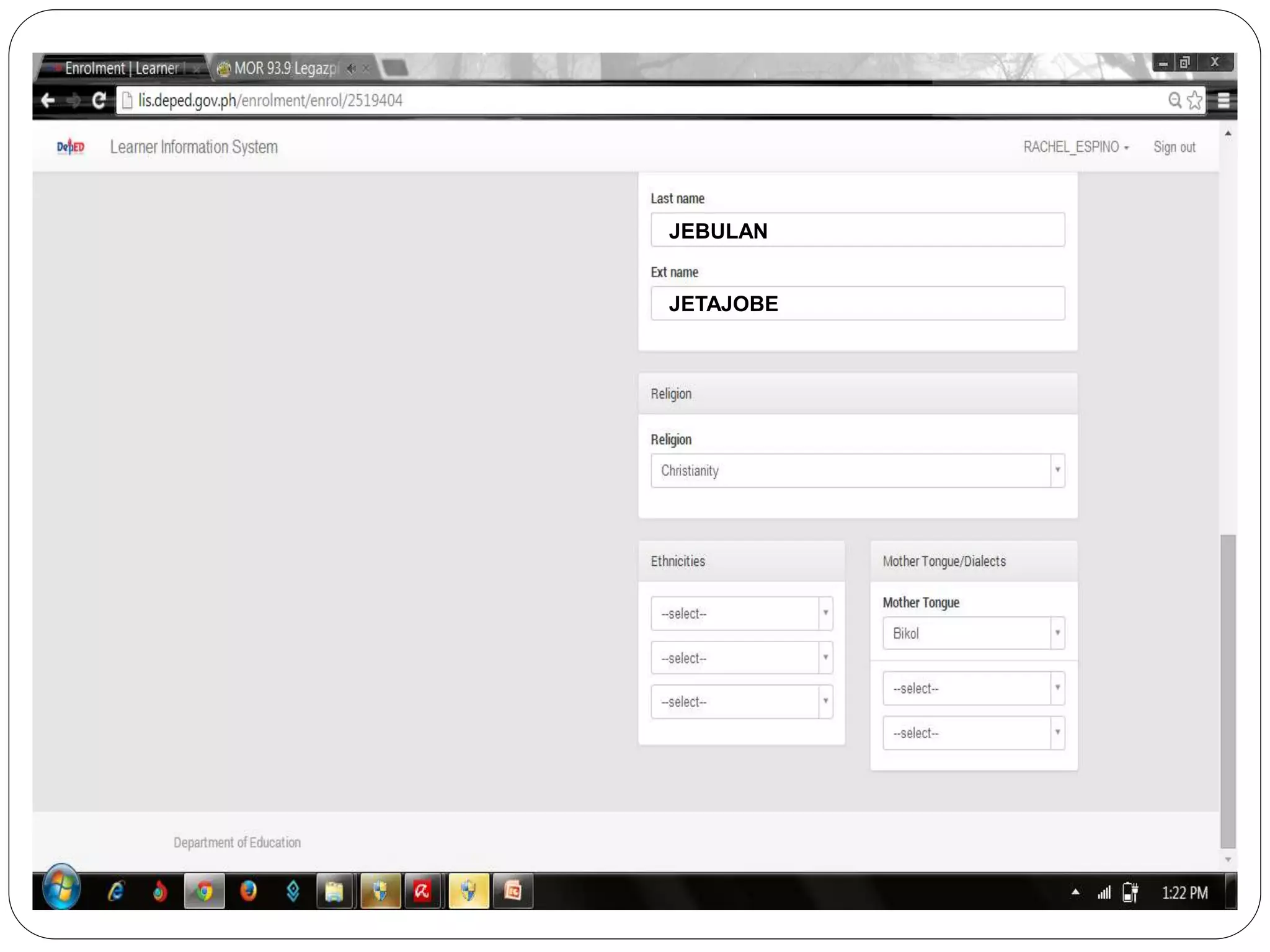Open the Religion dropdown showing Christianity
The width and height of the screenshot is (1270, 952).
857,471
